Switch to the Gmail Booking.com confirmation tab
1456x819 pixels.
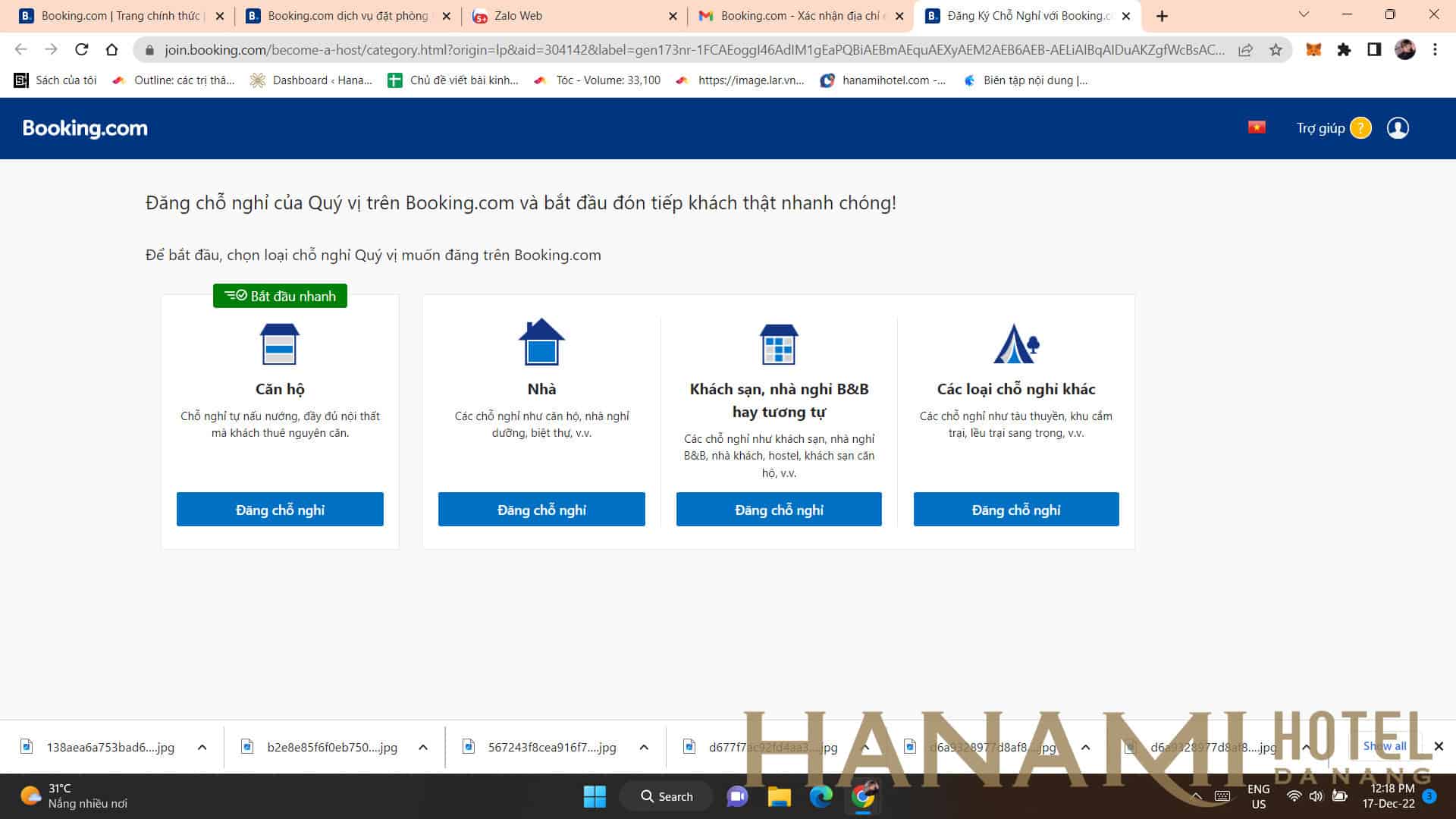coord(796,16)
